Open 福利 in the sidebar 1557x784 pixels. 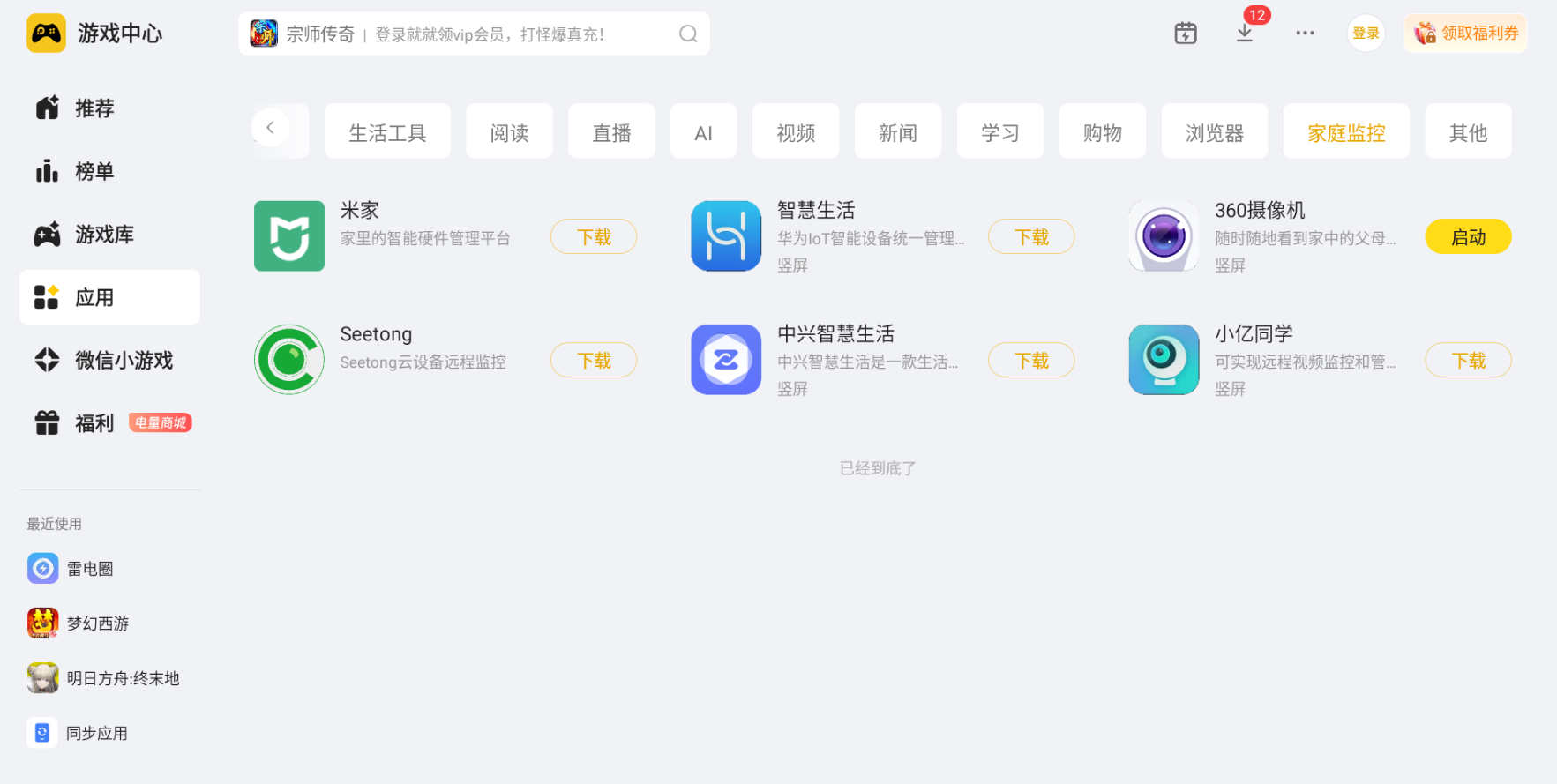point(109,423)
